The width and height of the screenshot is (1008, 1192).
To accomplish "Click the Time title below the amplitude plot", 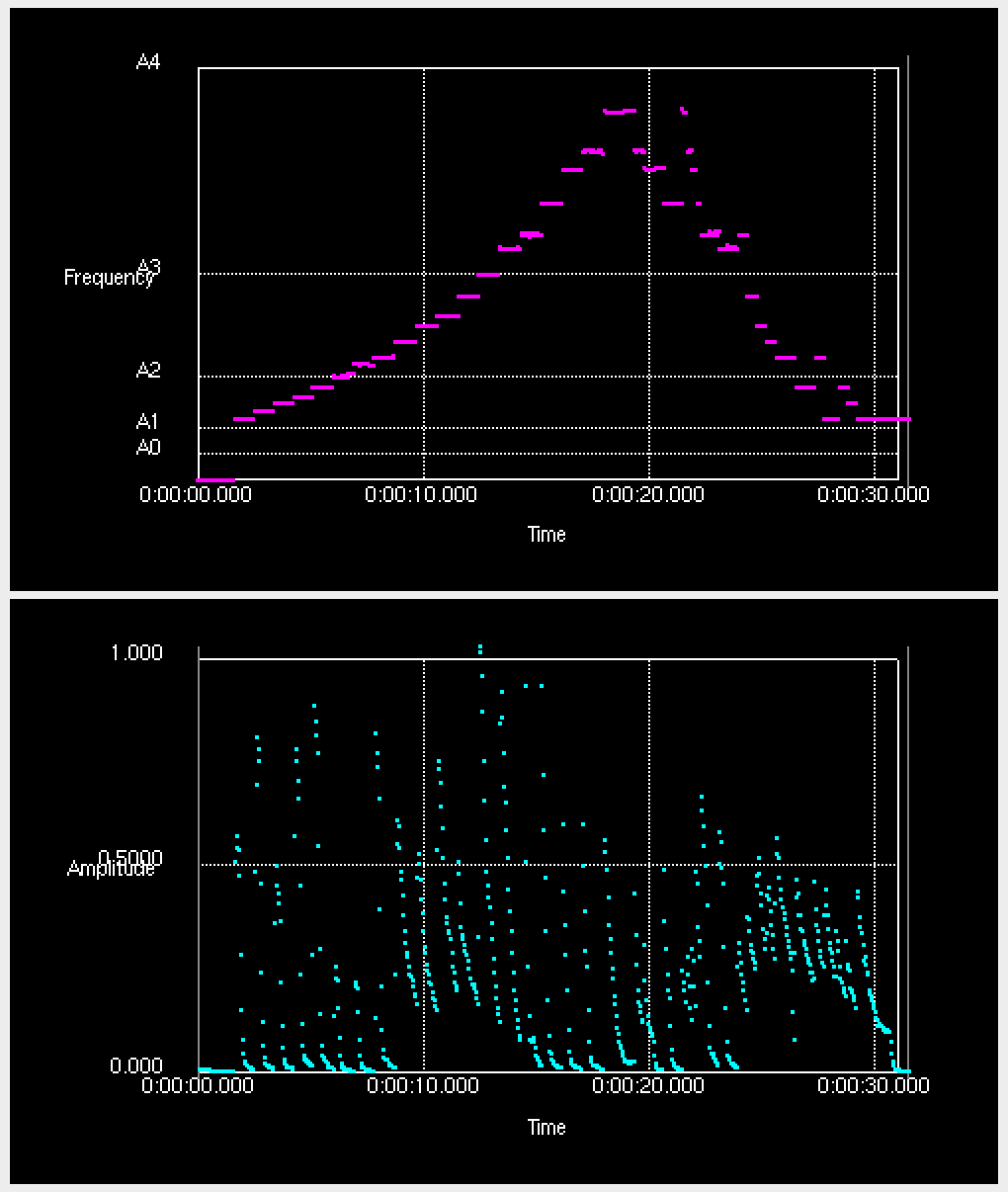I will click(546, 1127).
